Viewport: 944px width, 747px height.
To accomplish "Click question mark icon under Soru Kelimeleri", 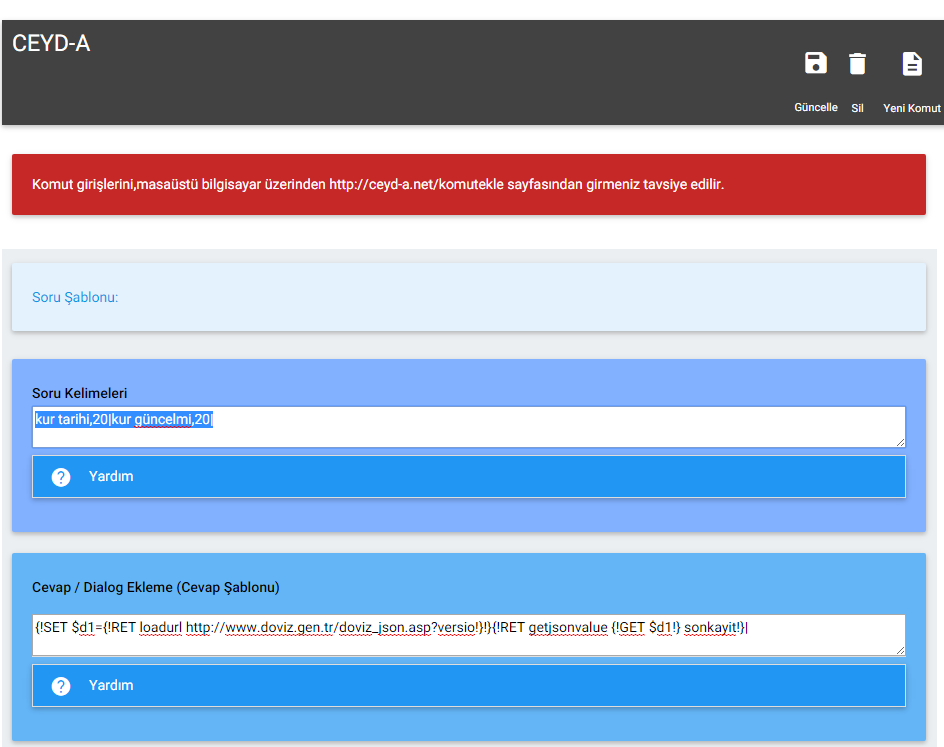I will tap(61, 477).
